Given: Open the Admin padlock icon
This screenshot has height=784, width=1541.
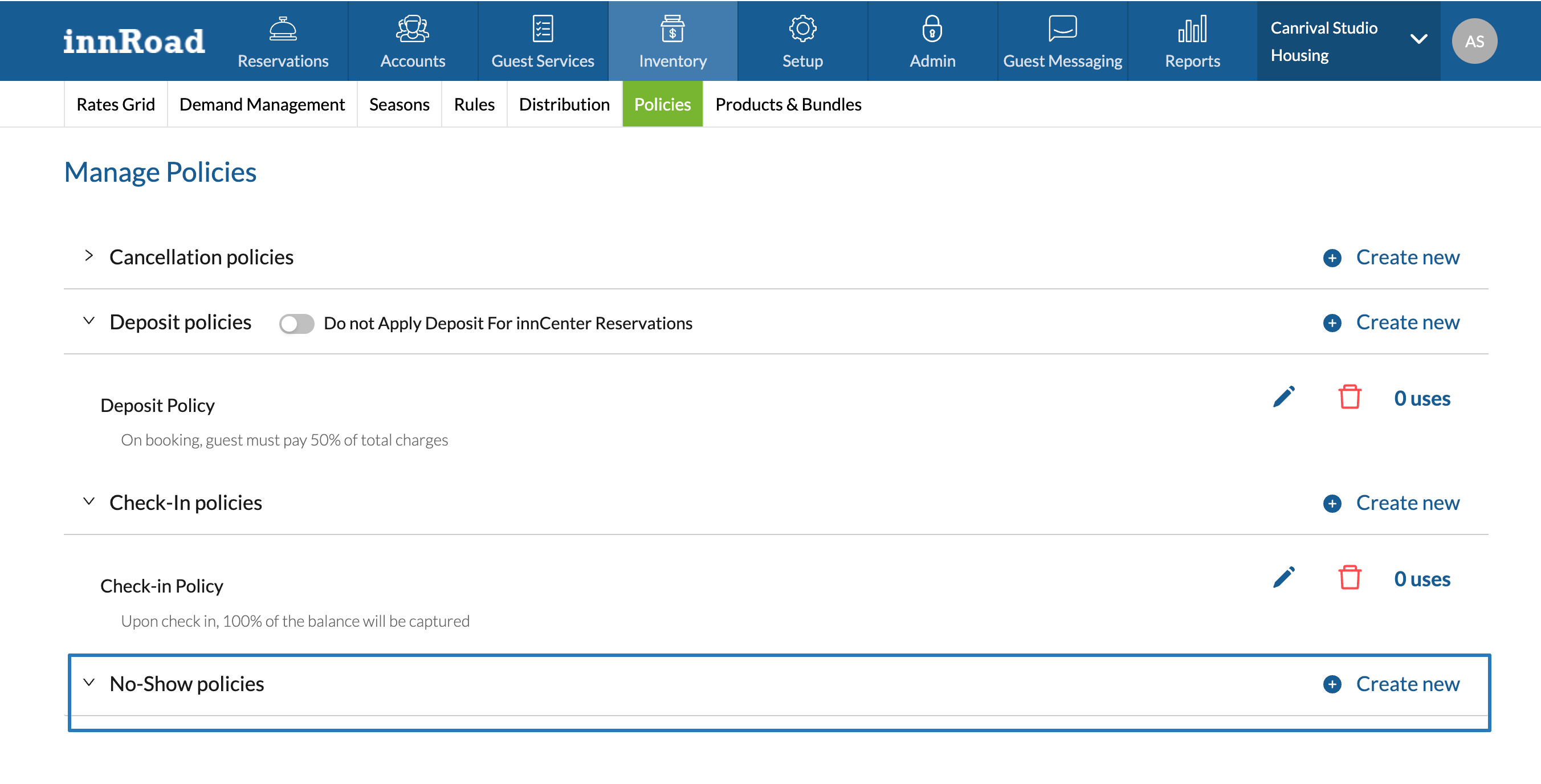Looking at the screenshot, I should pos(932,28).
